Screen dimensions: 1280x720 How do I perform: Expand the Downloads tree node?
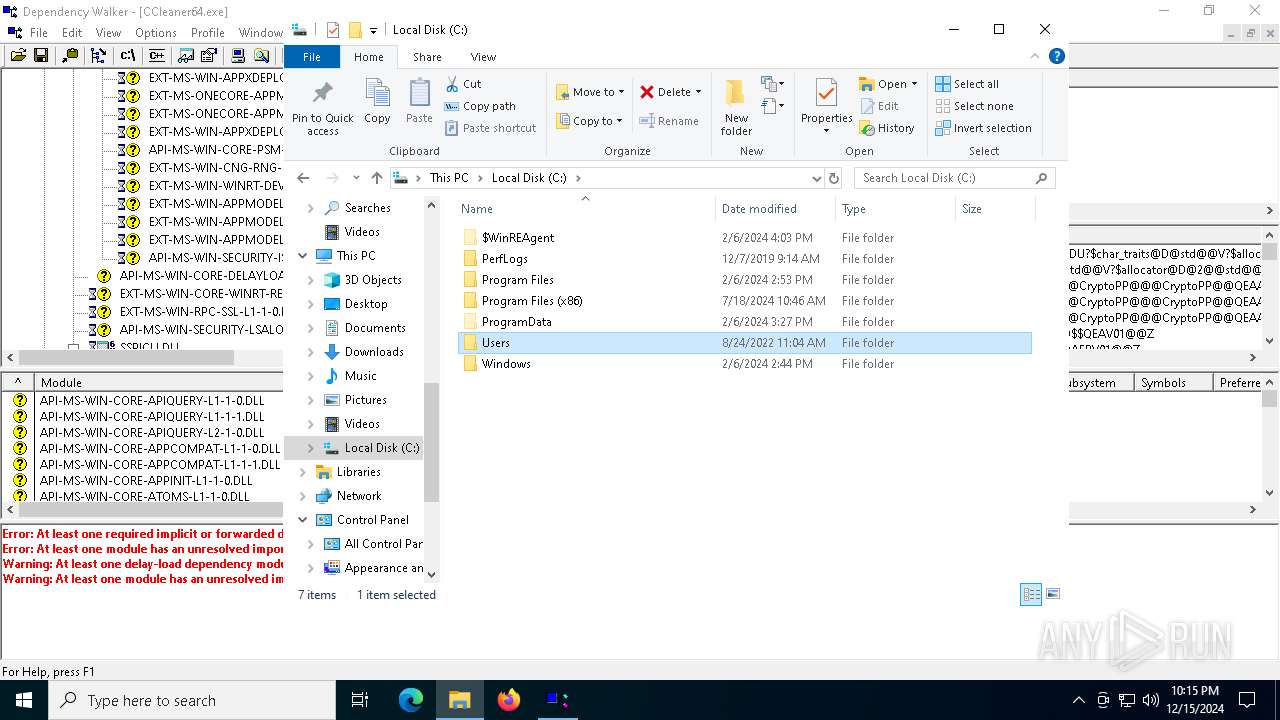pyautogui.click(x=311, y=352)
